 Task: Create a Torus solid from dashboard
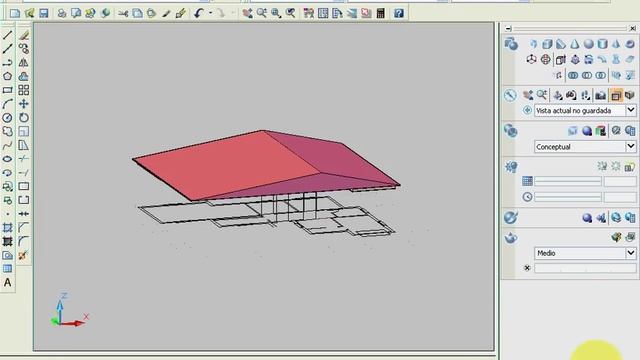coord(630,44)
